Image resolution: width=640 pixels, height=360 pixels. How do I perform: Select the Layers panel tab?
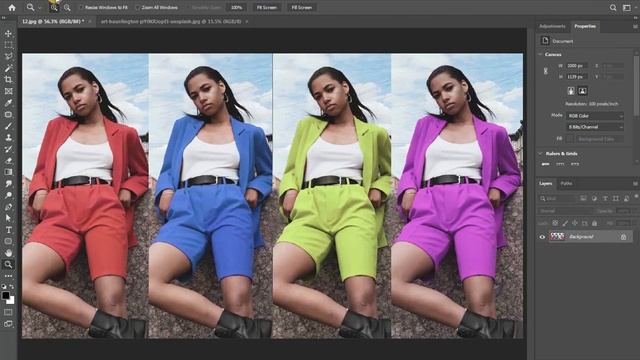click(x=546, y=183)
